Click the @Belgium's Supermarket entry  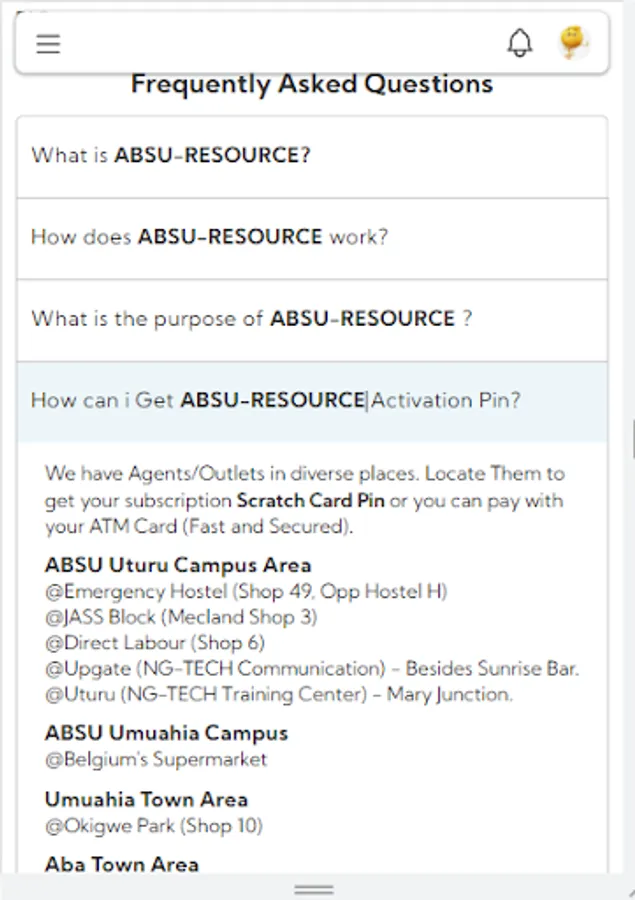[156, 759]
